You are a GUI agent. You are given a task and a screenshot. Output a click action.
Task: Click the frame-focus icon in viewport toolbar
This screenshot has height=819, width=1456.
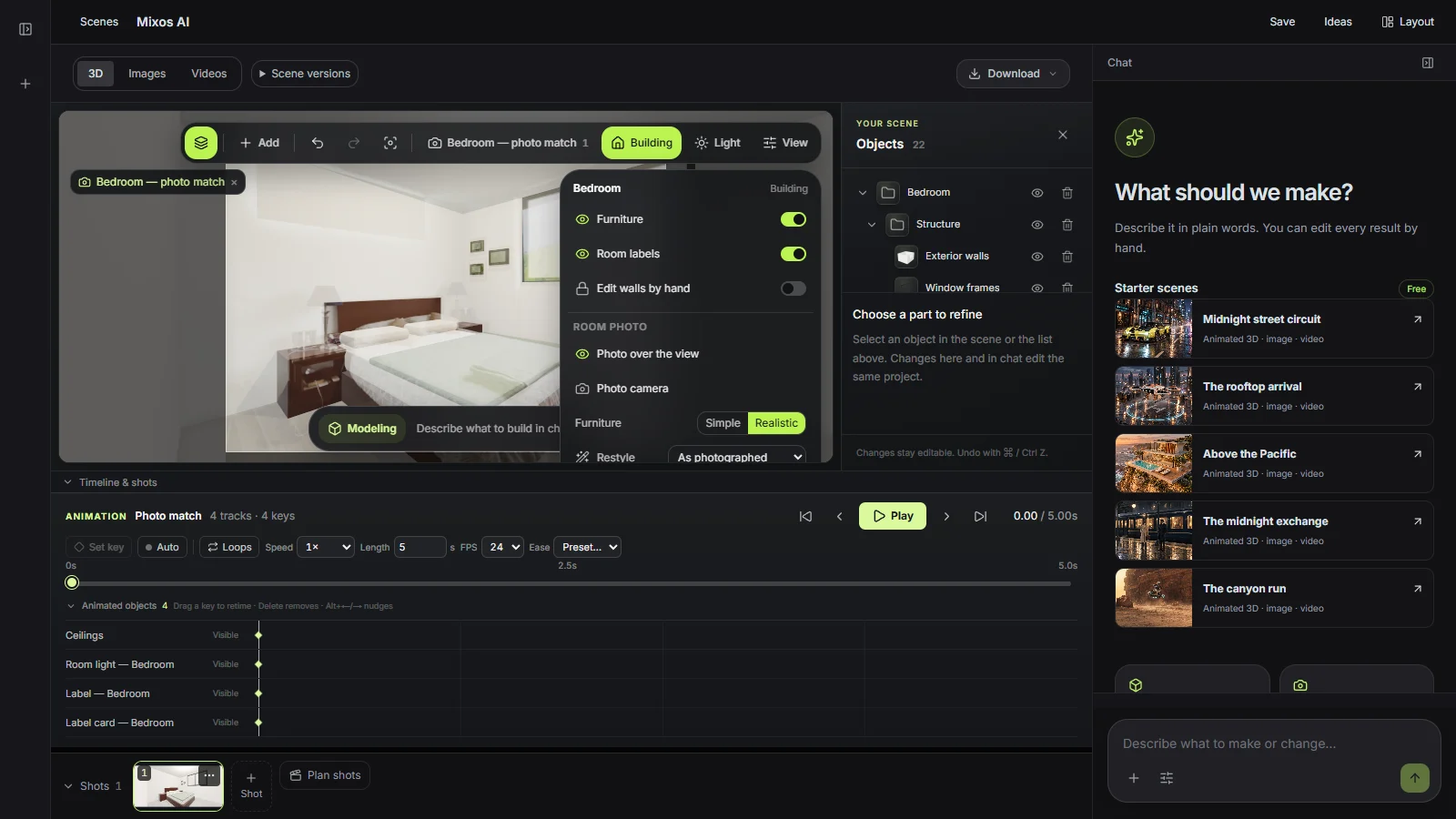pos(390,143)
